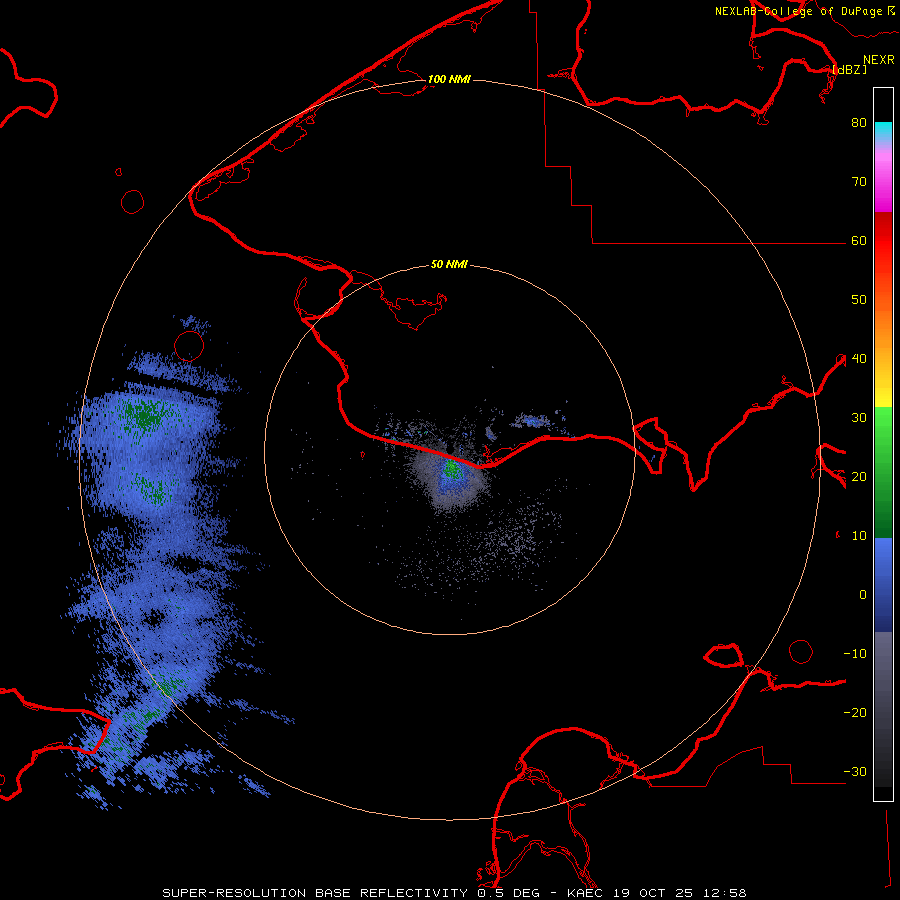Select the NEXR text label
Viewport: 900px width, 900px height.
pyautogui.click(x=878, y=60)
